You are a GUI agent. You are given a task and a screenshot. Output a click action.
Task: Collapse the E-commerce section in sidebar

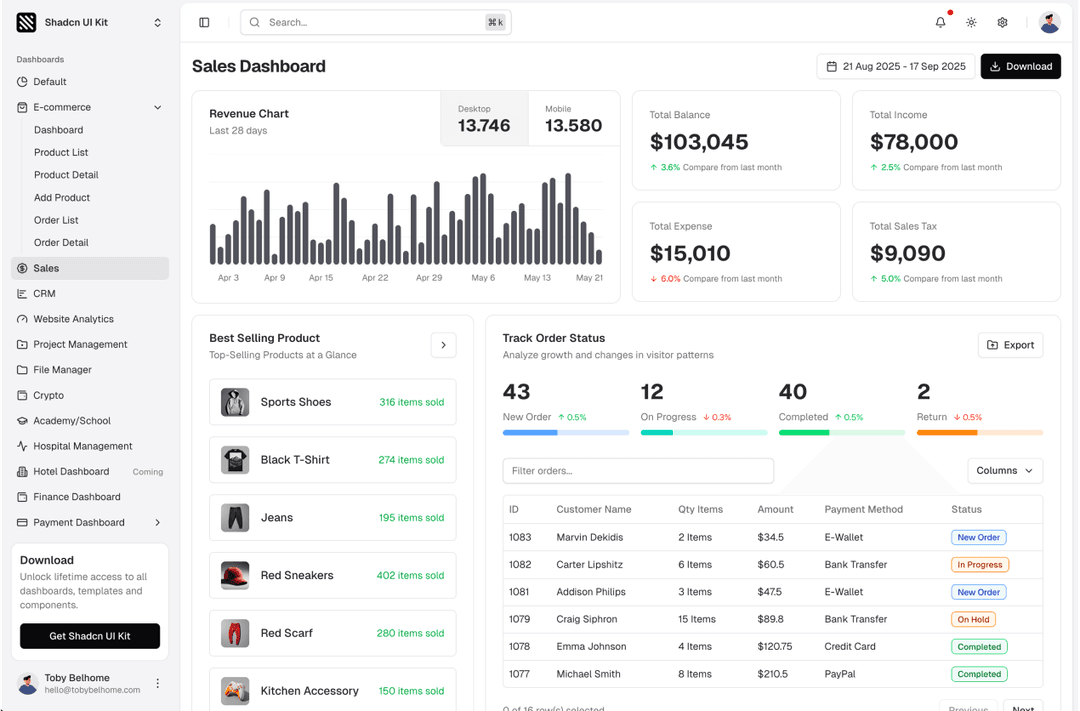157,107
